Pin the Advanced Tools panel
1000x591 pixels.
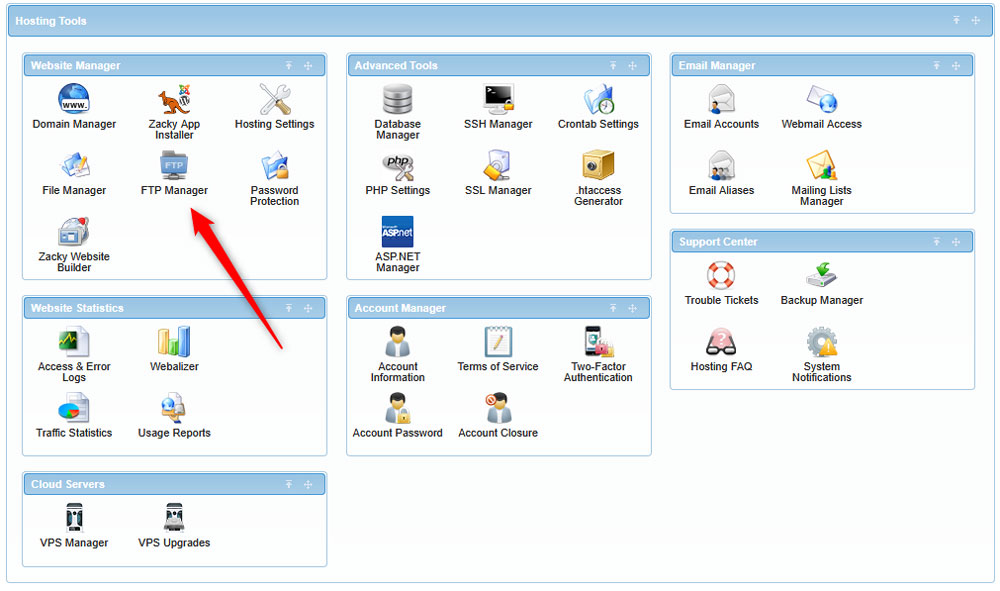[613, 65]
